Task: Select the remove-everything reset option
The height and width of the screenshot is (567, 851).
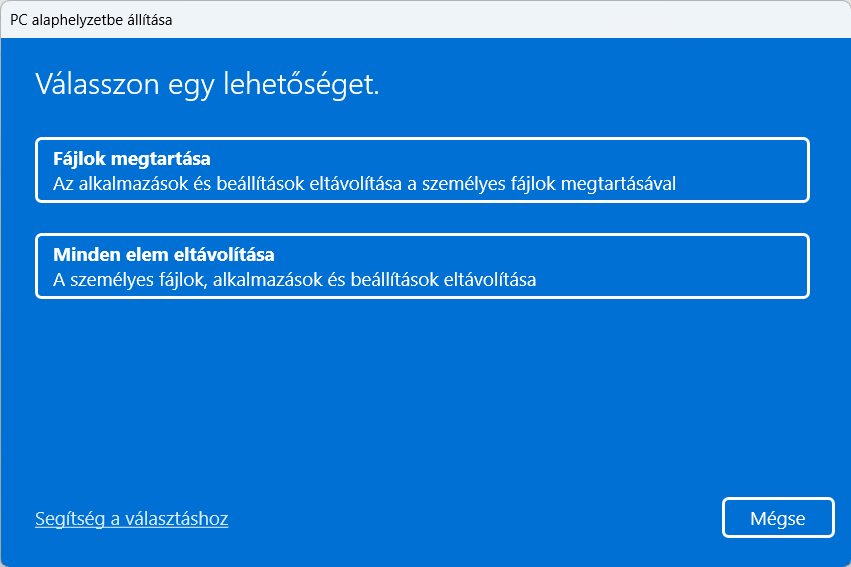Action: (x=422, y=266)
